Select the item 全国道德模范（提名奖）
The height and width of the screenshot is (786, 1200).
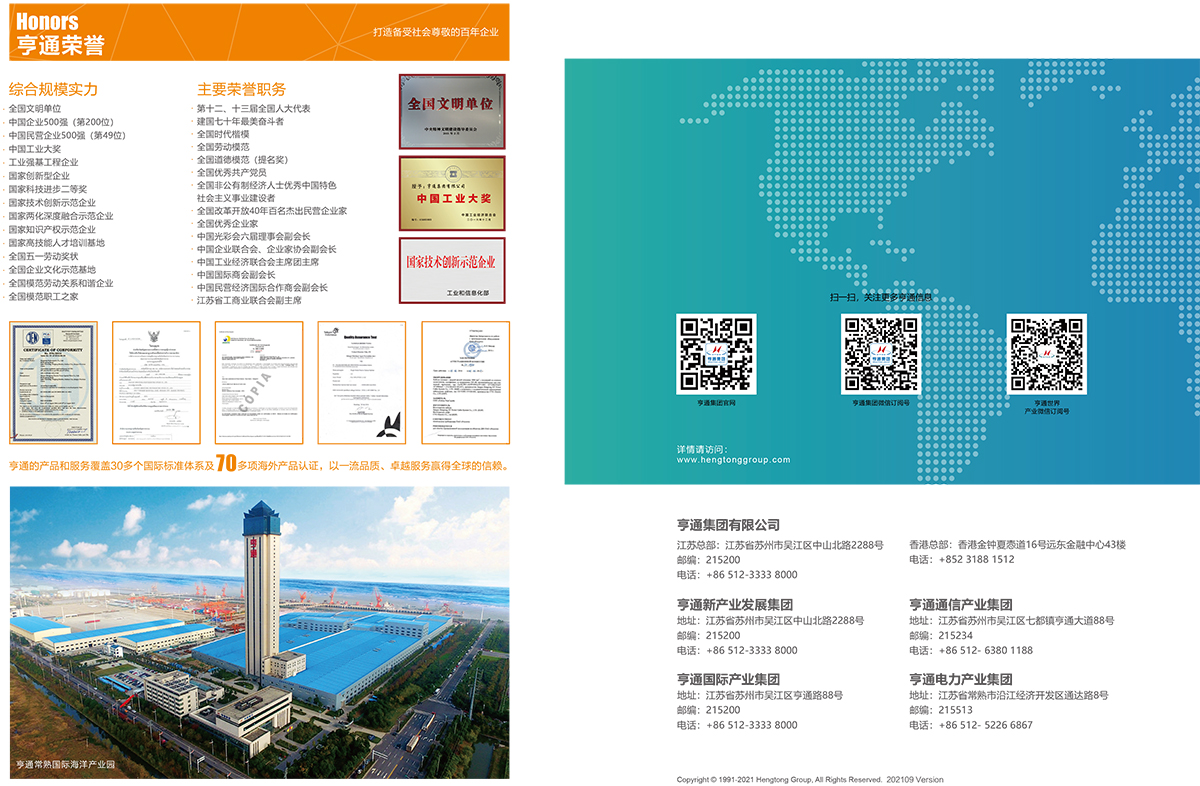[x=242, y=160]
